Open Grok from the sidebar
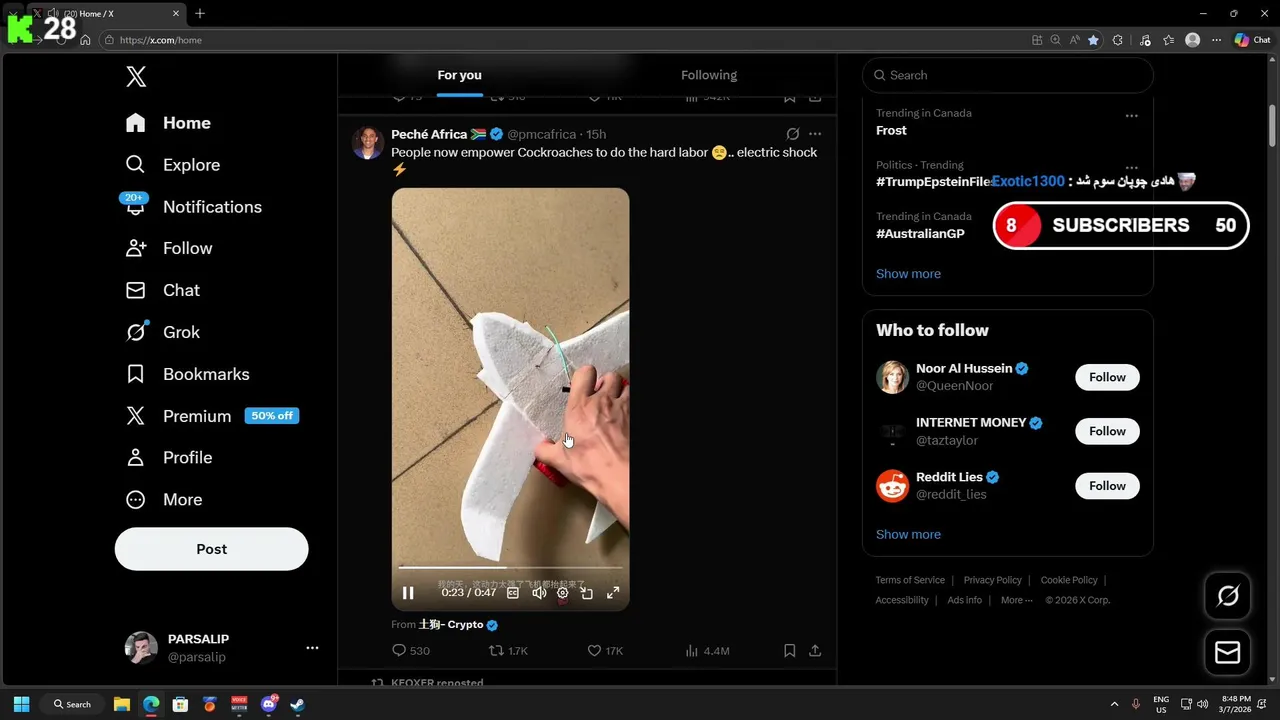 (163, 332)
